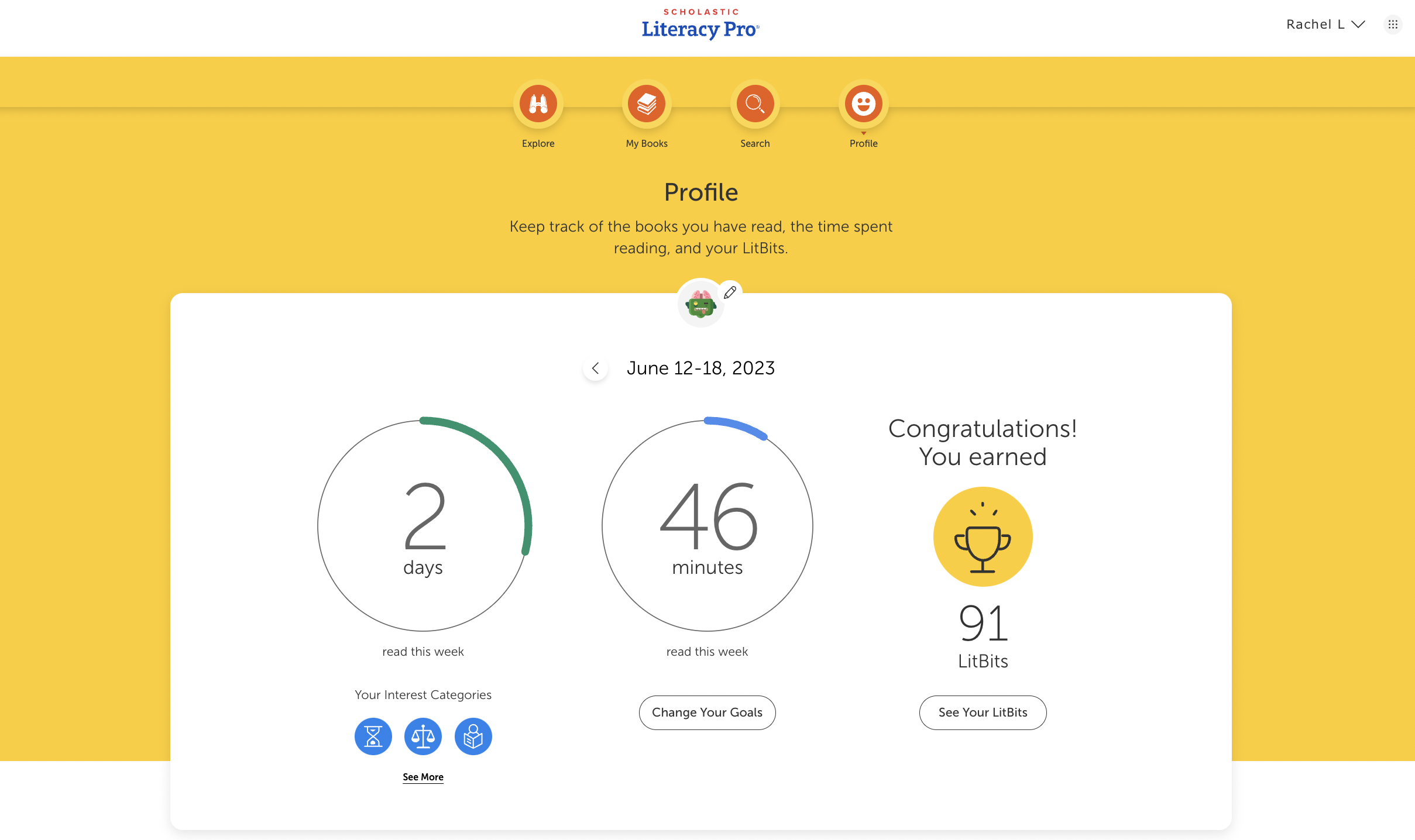Viewport: 1415px width, 840px height.
Task: Open the apps grid icon
Action: point(1393,25)
